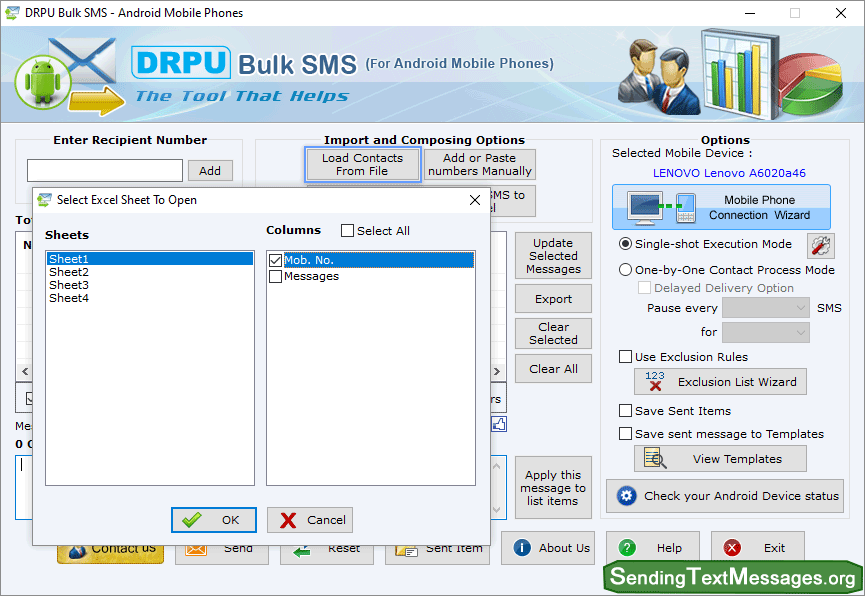Select Single-shot Execution Mode
The width and height of the screenshot is (865, 596).
tap(625, 244)
